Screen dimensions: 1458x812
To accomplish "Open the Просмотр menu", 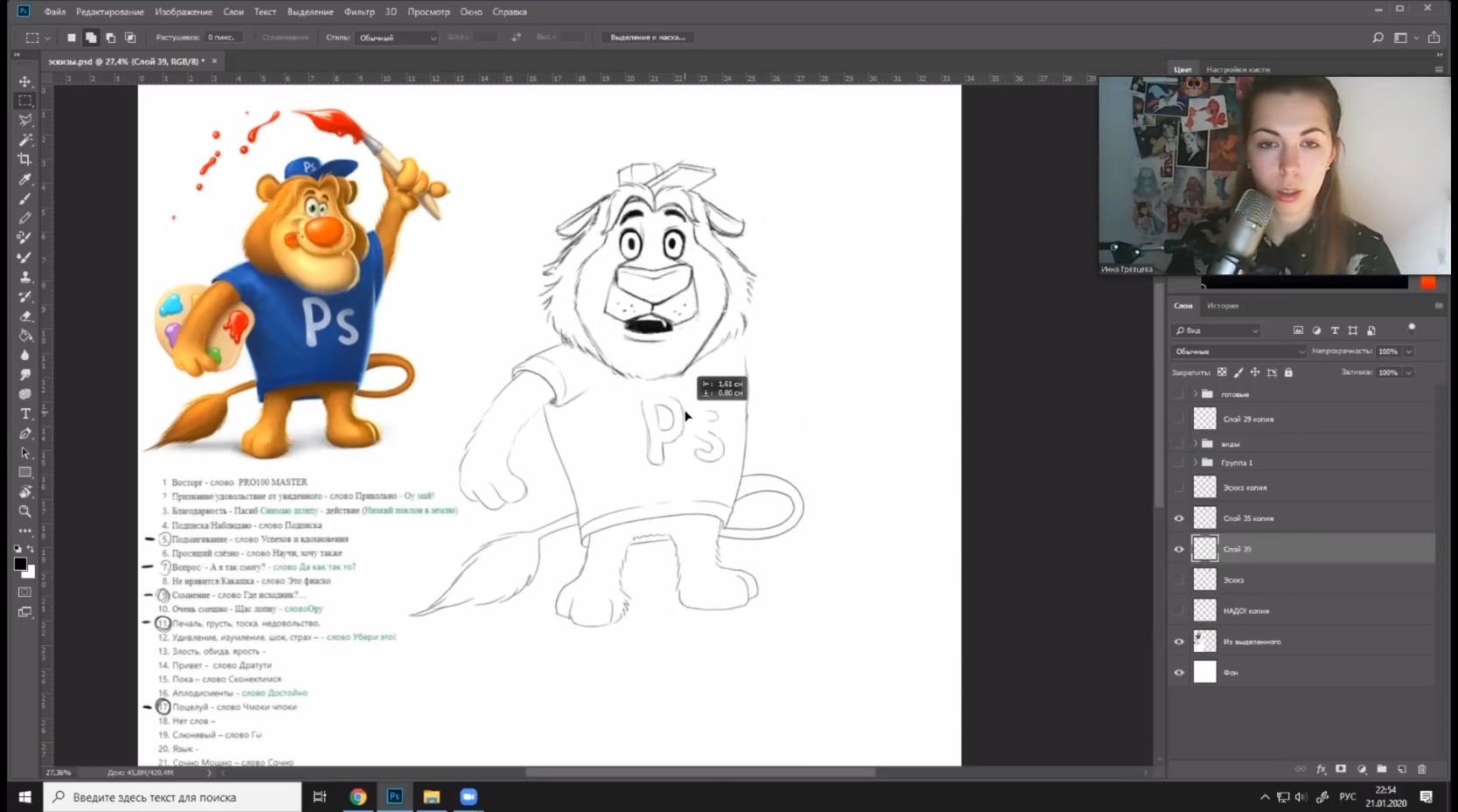I will tap(428, 12).
